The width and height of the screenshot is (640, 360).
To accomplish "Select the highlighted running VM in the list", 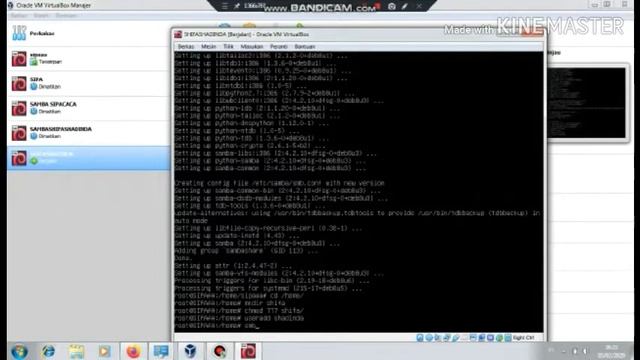I will point(88,158).
